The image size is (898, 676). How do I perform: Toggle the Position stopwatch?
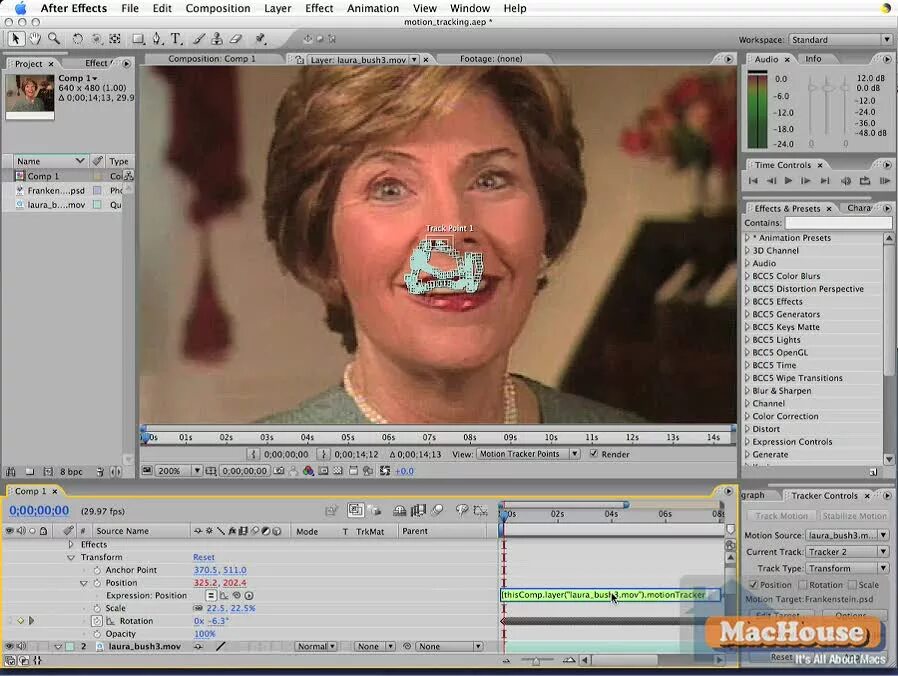pyautogui.click(x=97, y=583)
